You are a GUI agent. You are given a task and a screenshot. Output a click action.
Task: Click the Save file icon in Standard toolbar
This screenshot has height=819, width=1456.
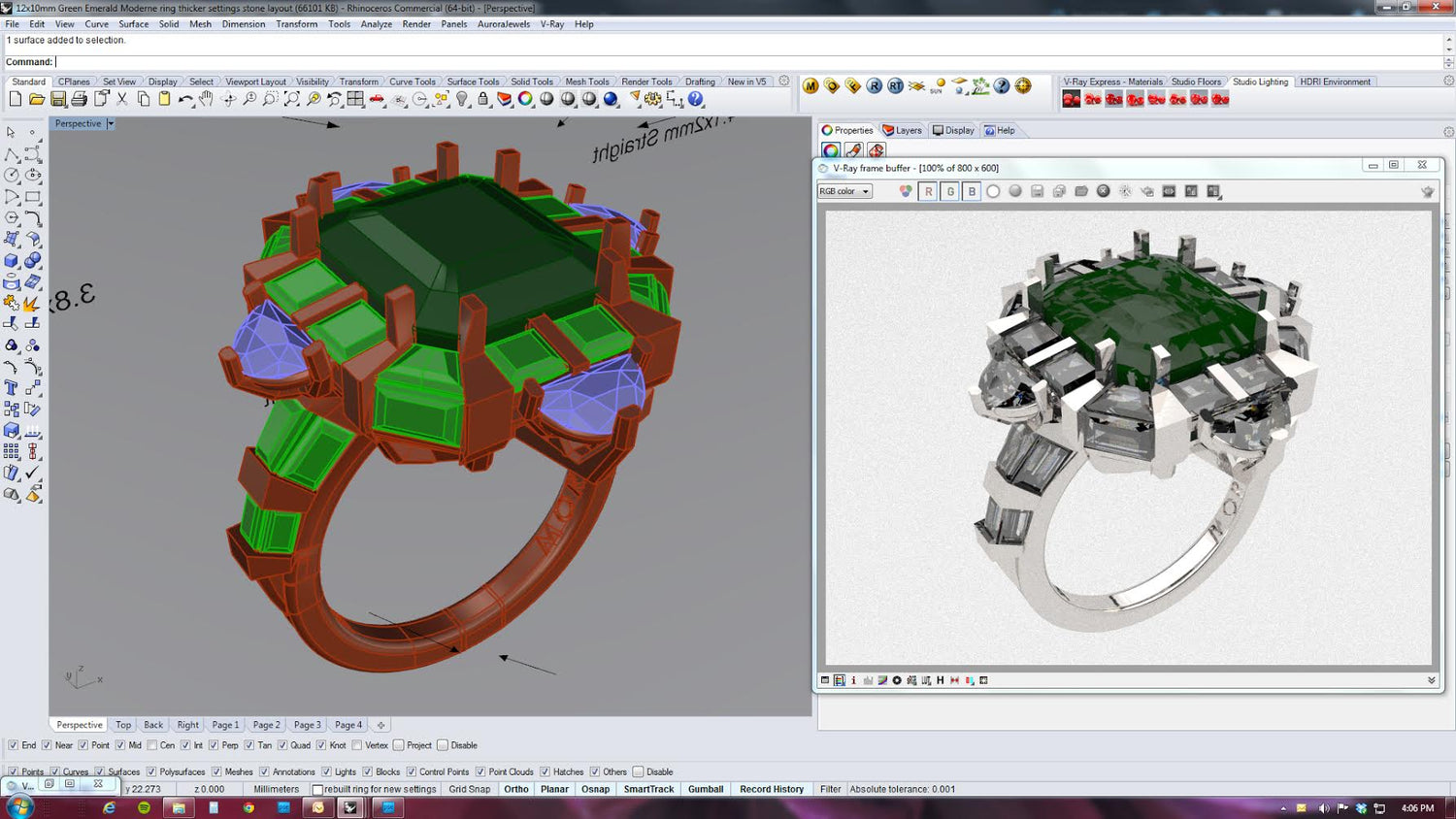(58, 99)
